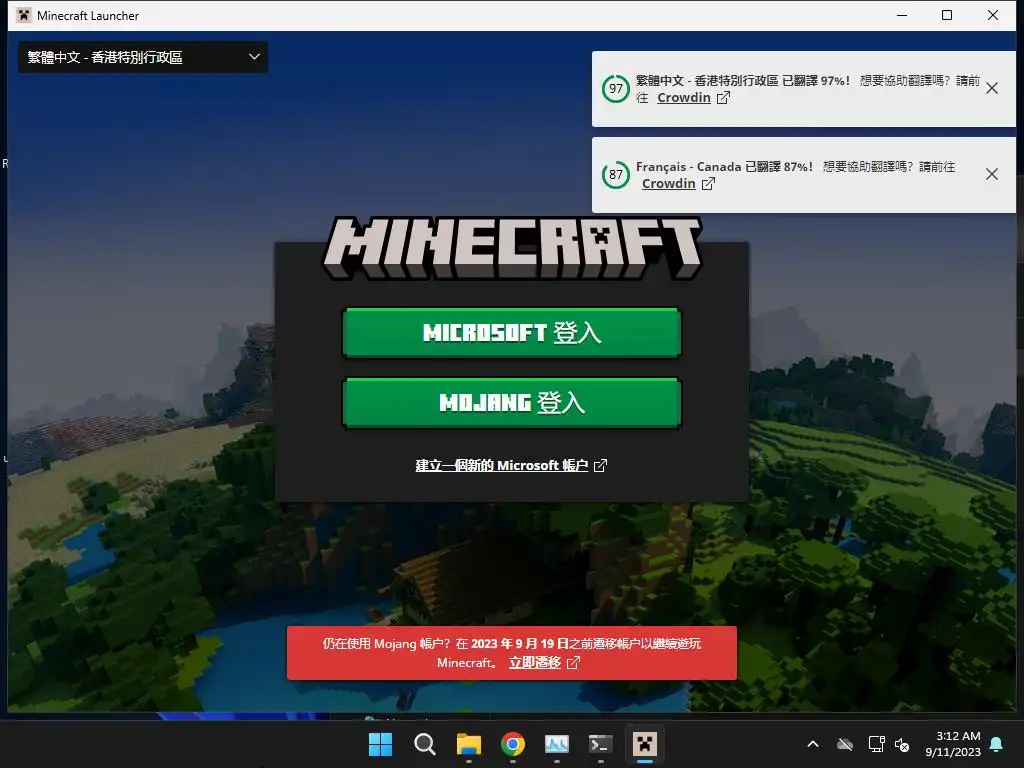The height and width of the screenshot is (768, 1024).
Task: Click the Microsoft 登入 button
Action: pos(512,333)
